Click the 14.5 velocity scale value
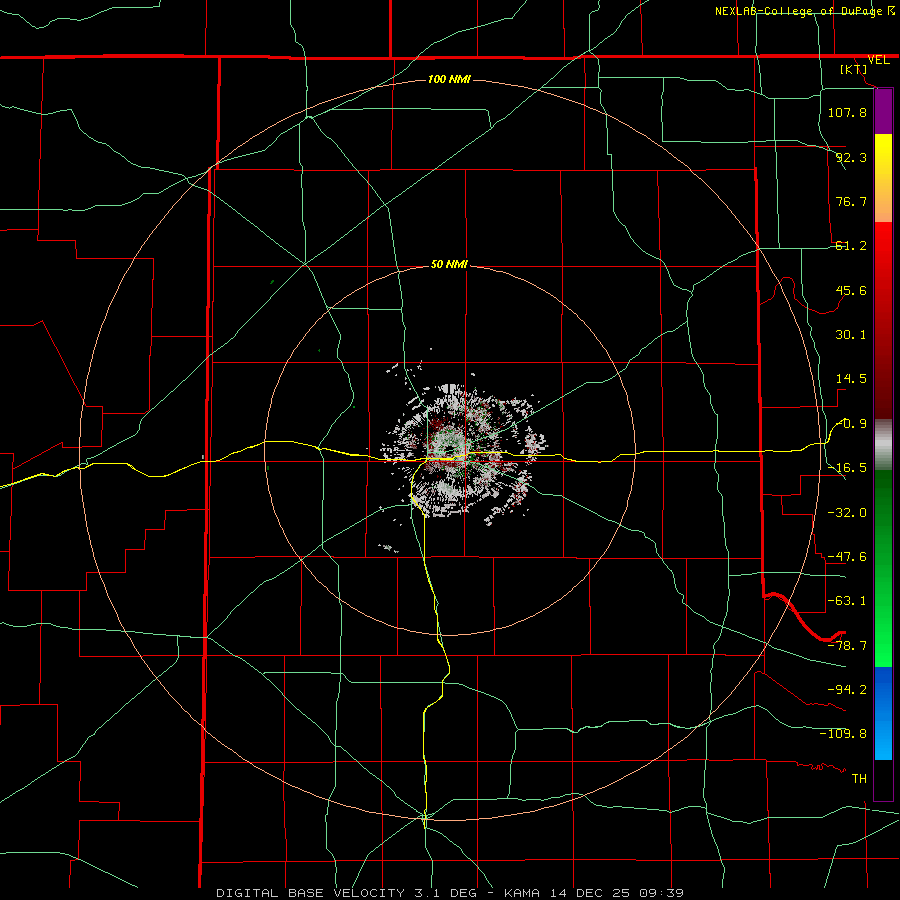The height and width of the screenshot is (900, 900). coord(851,379)
